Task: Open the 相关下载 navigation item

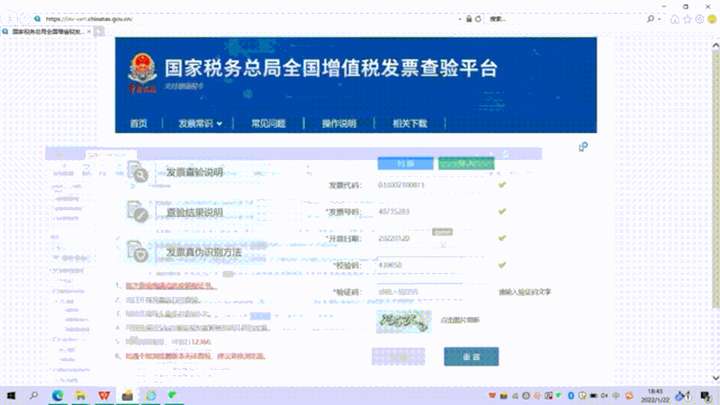Action: click(410, 124)
